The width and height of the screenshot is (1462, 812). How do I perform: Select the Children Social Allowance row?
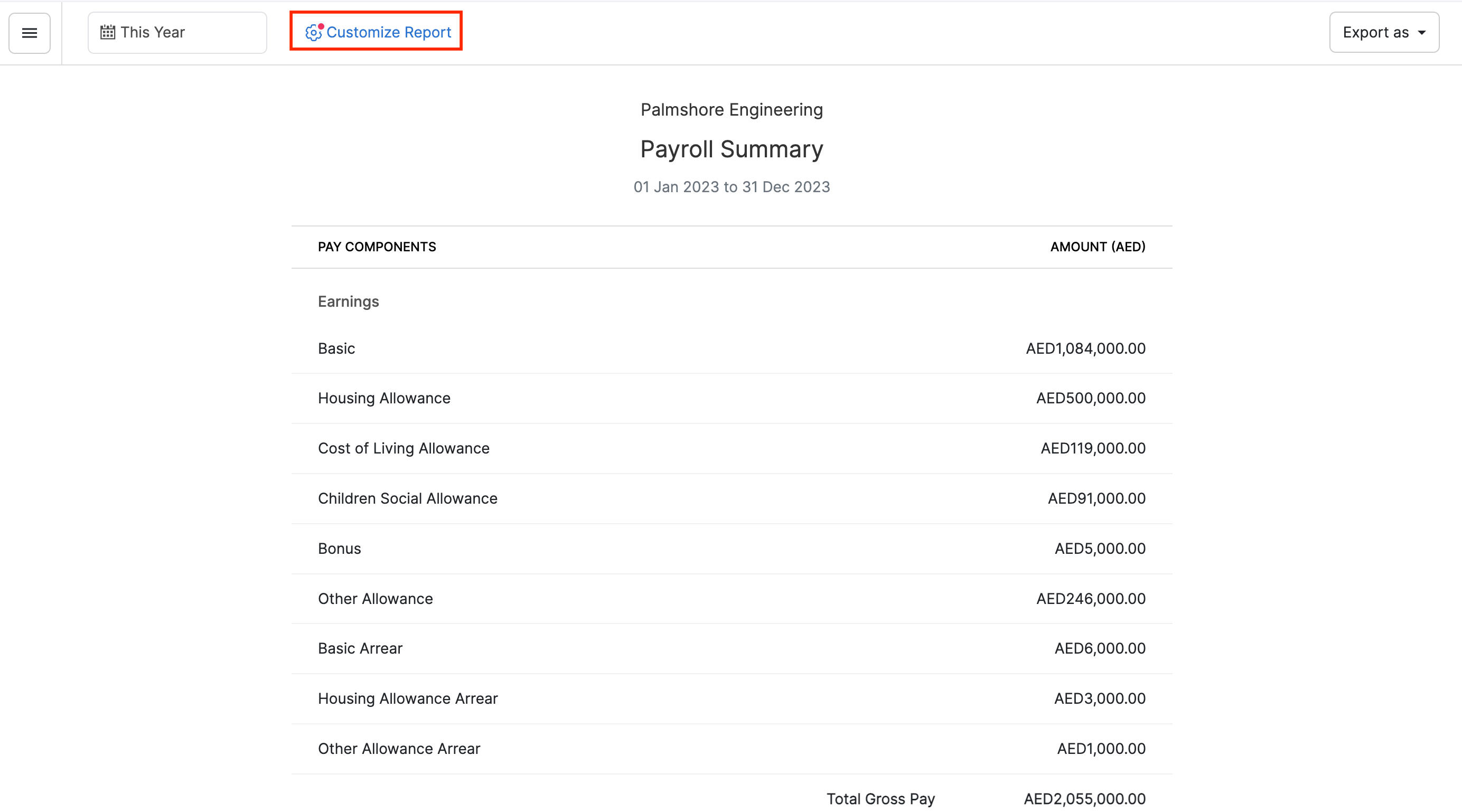pyautogui.click(x=731, y=498)
